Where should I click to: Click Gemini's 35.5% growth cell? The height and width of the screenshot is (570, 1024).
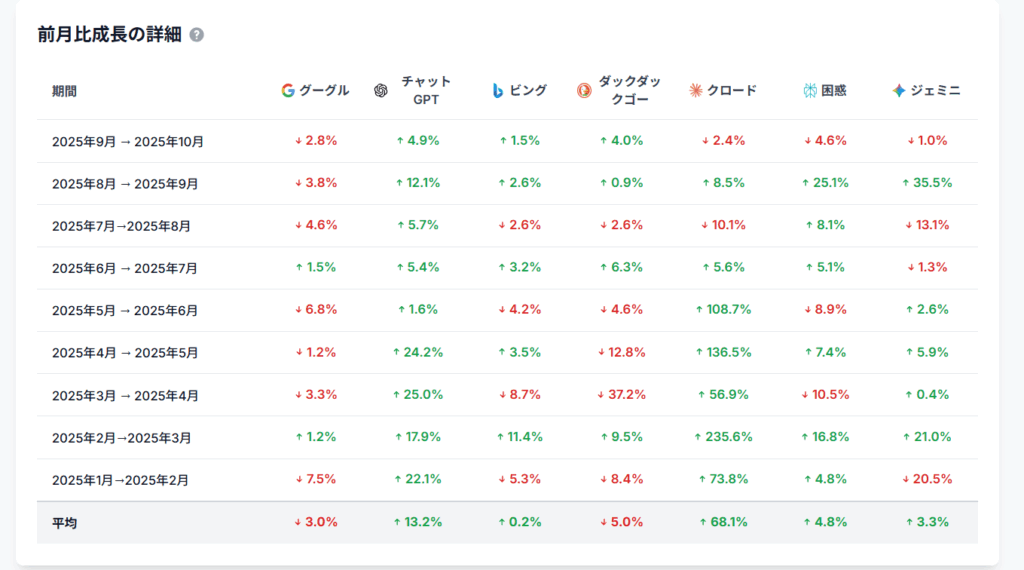click(x=929, y=183)
